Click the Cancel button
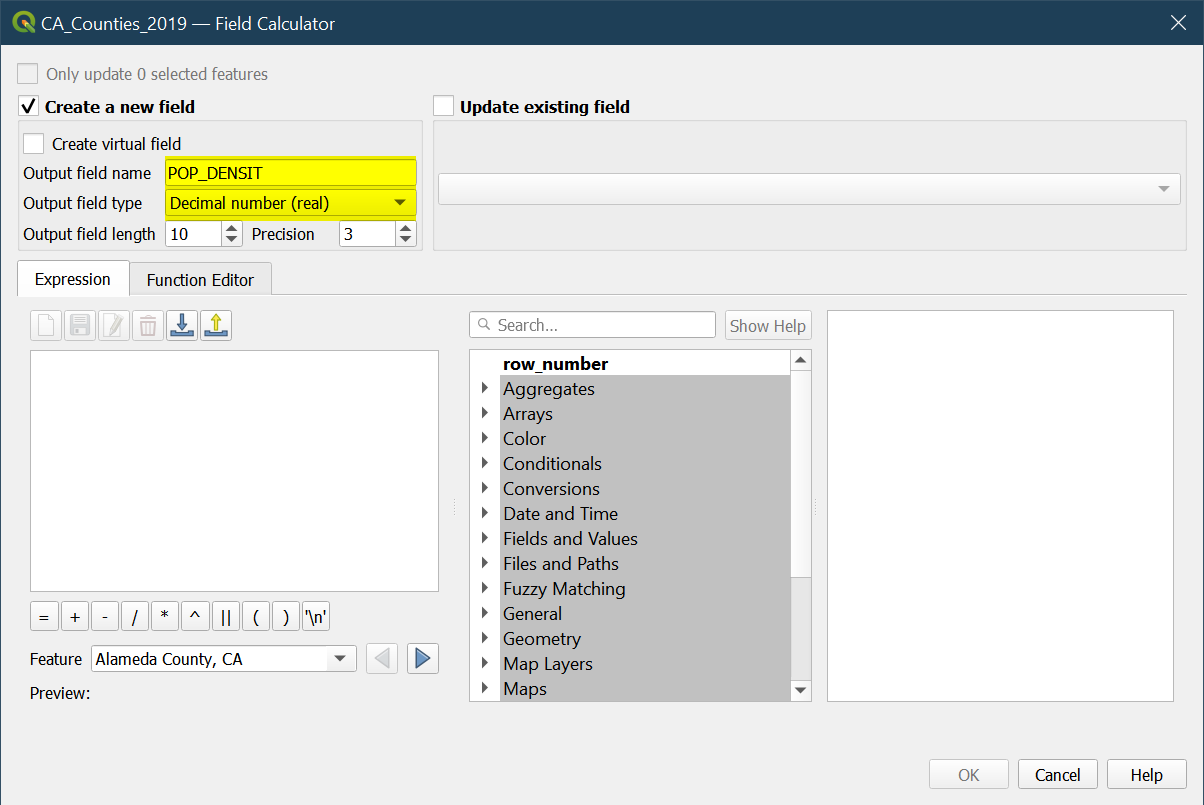This screenshot has width=1204, height=805. (1057, 775)
